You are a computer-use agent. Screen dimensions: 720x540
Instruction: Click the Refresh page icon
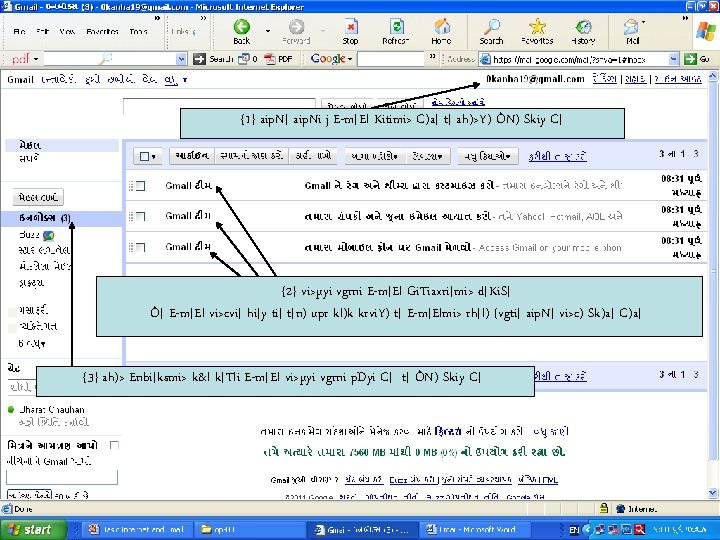click(396, 27)
